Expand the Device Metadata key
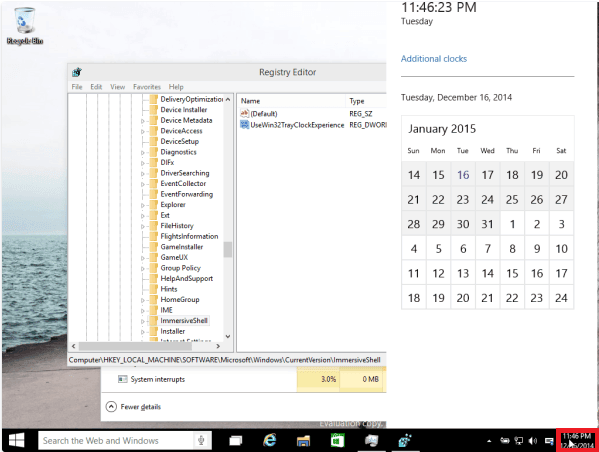The image size is (599, 452). pyautogui.click(x=143, y=121)
